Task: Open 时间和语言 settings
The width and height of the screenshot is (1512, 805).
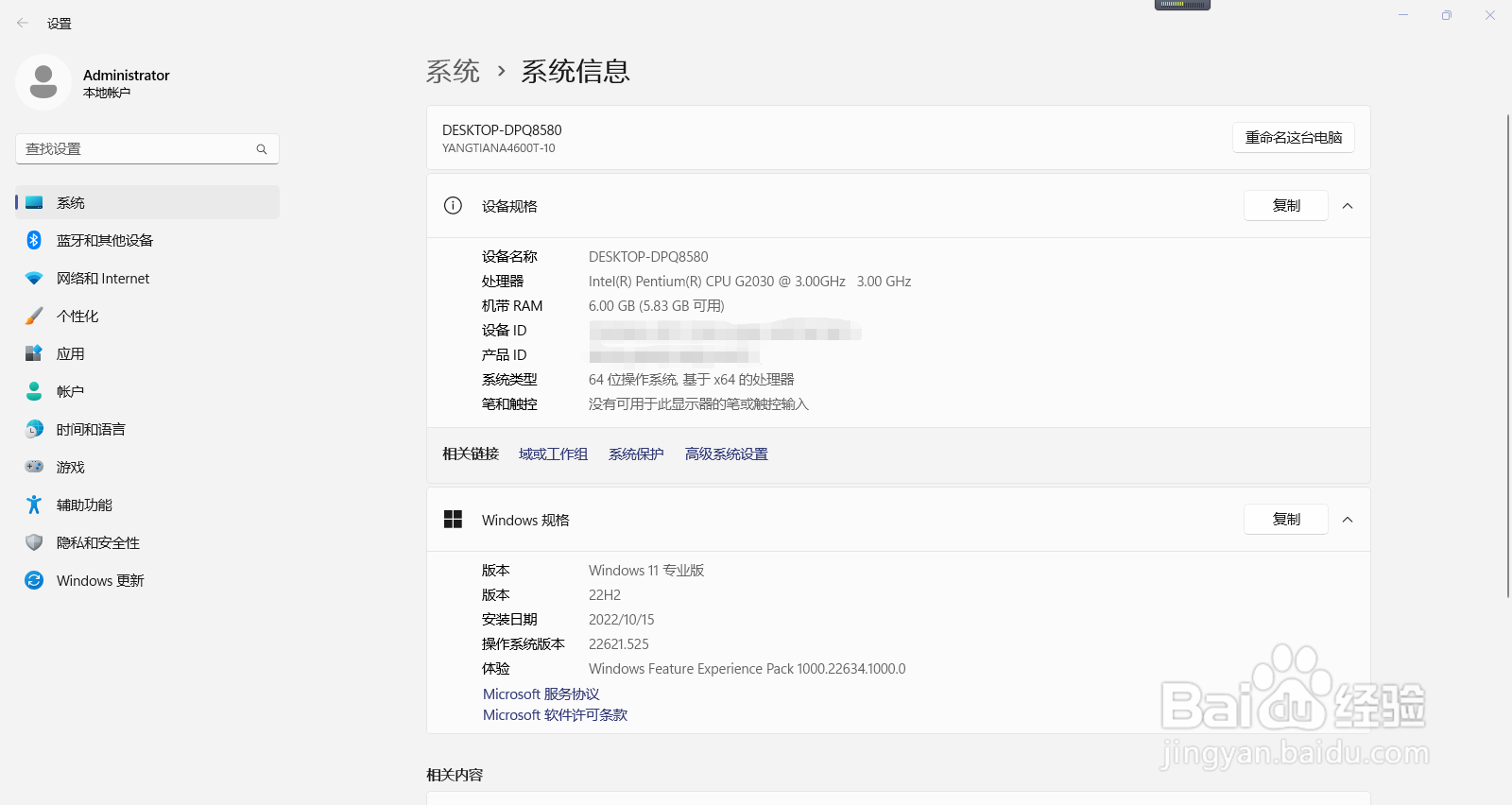Action: coord(147,429)
